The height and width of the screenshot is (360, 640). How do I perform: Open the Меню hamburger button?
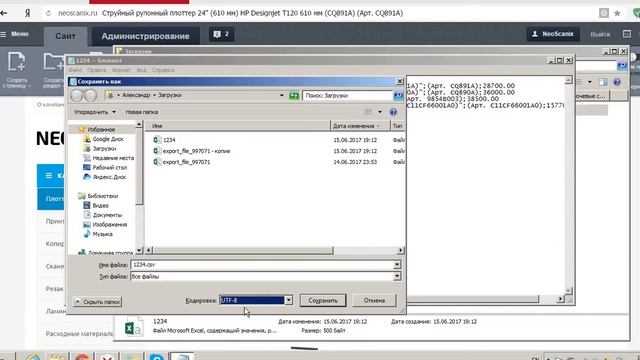click(x=15, y=34)
